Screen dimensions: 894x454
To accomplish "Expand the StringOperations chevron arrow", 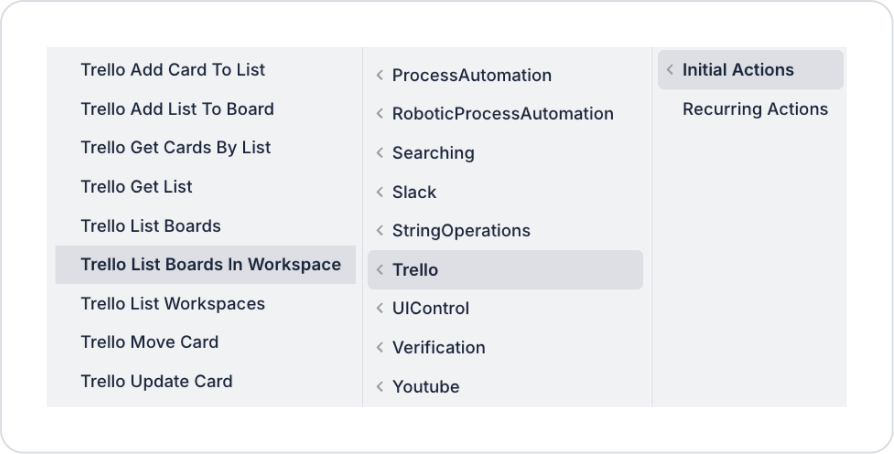I will pyautogui.click(x=380, y=230).
